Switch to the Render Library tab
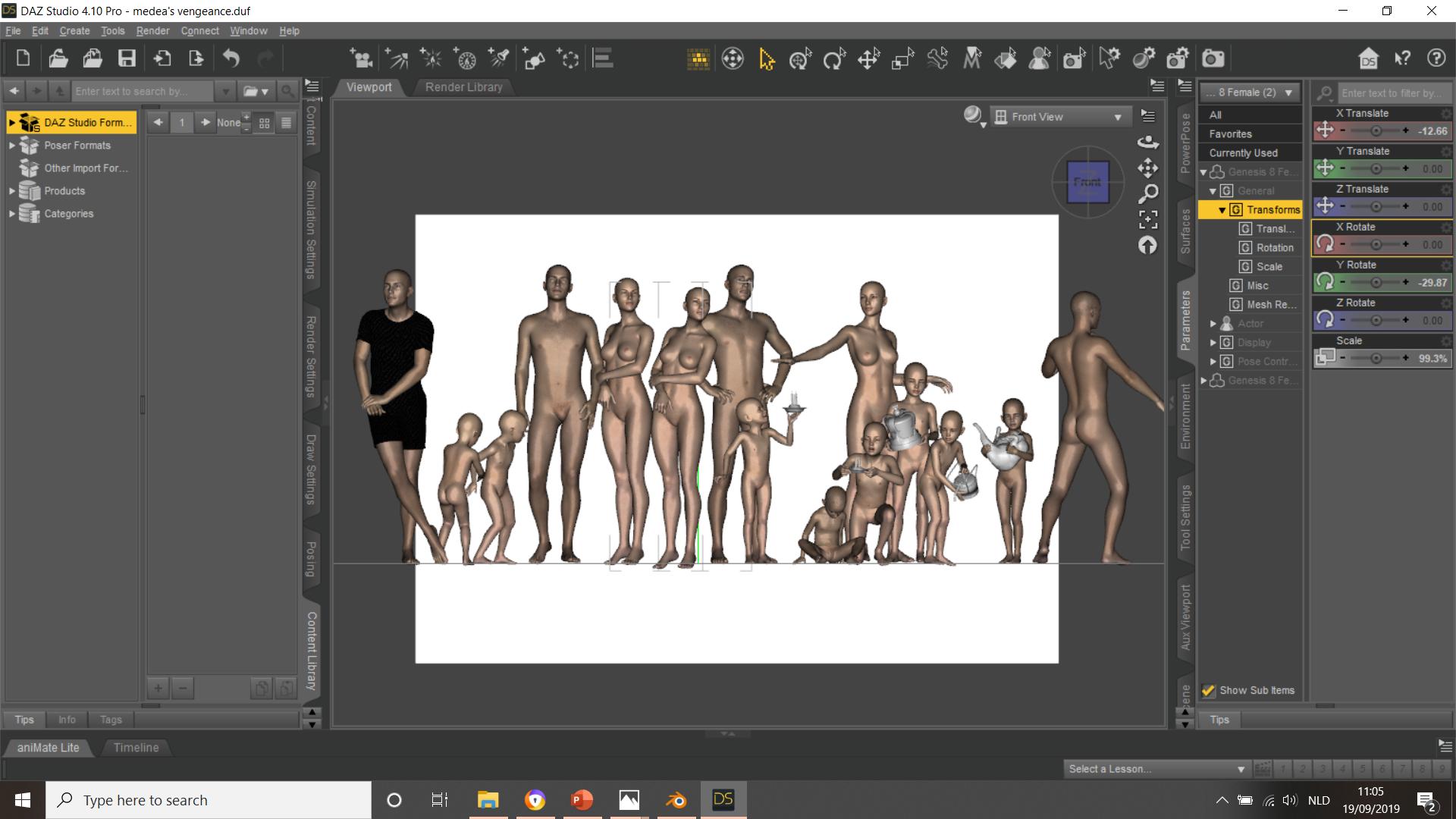This screenshot has width=1456, height=819. pos(463,87)
